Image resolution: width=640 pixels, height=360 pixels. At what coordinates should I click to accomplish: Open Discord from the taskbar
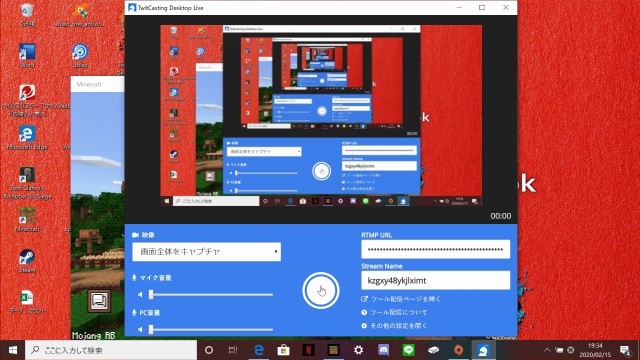[x=383, y=350]
